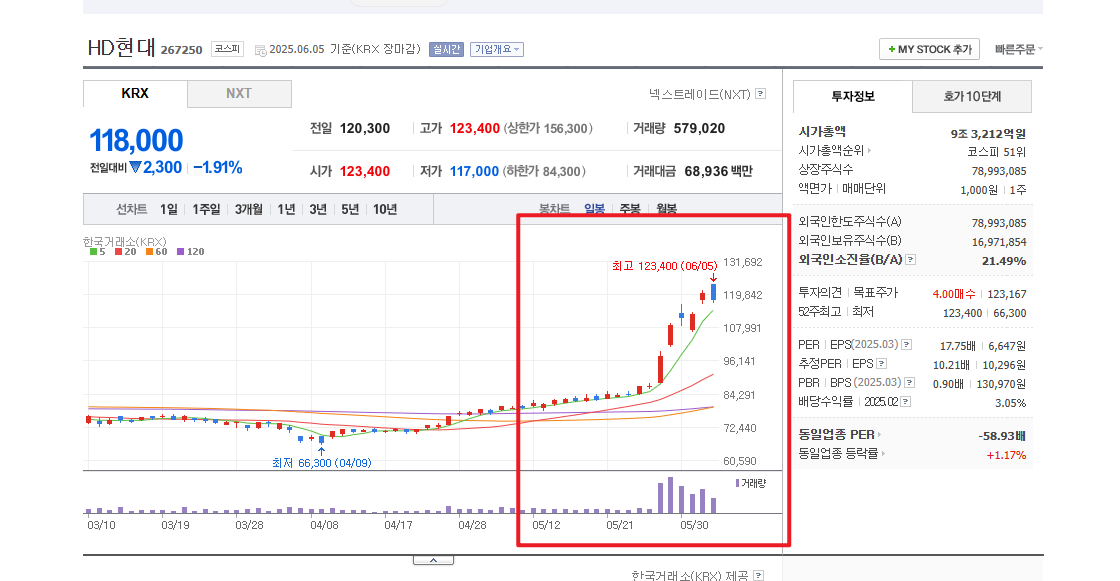Click the current price 118,000
1120x581 pixels.
click(136, 140)
